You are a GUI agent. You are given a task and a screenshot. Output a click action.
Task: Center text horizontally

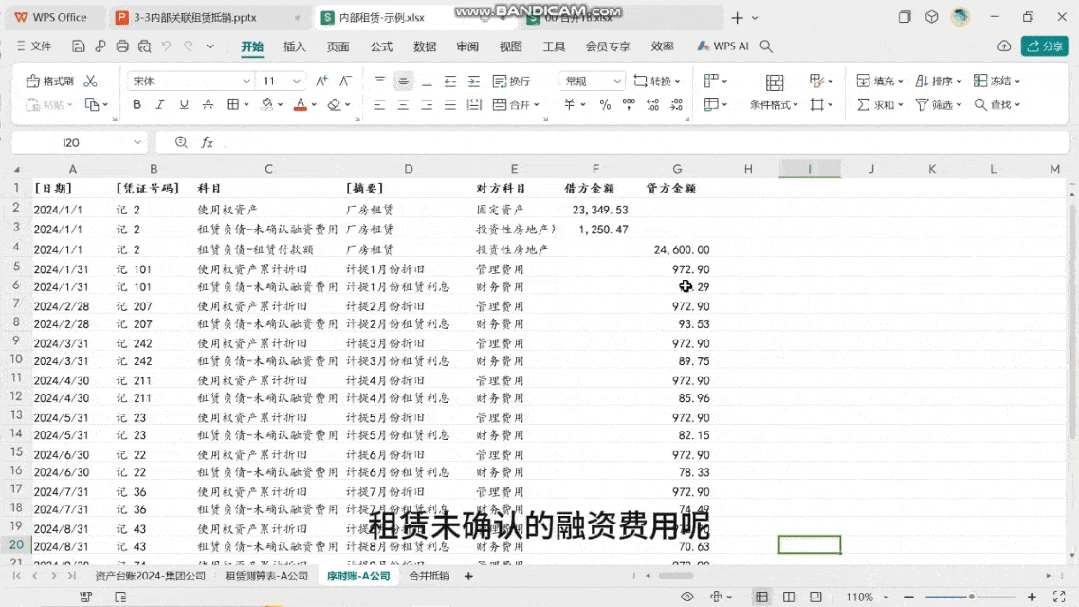pyautogui.click(x=403, y=105)
